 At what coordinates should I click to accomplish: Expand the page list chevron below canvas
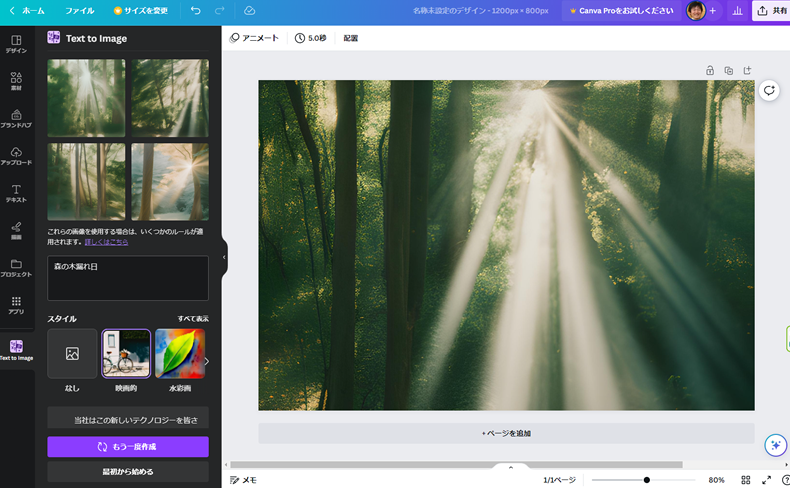pyautogui.click(x=511, y=467)
